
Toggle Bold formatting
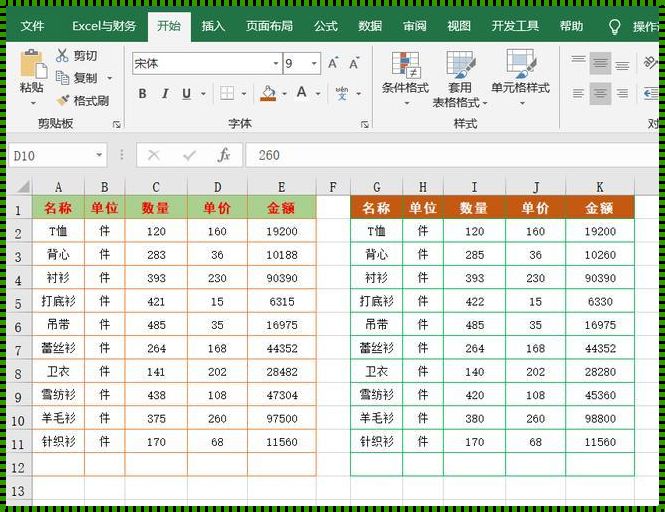tap(142, 93)
